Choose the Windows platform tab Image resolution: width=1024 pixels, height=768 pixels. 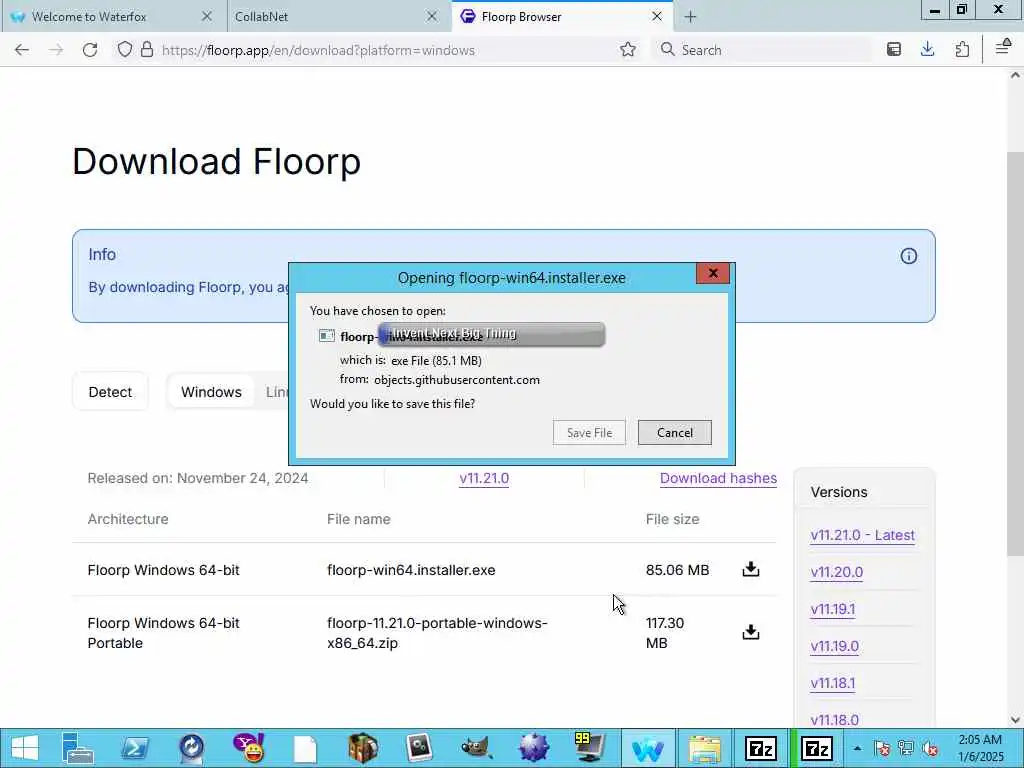point(211,392)
